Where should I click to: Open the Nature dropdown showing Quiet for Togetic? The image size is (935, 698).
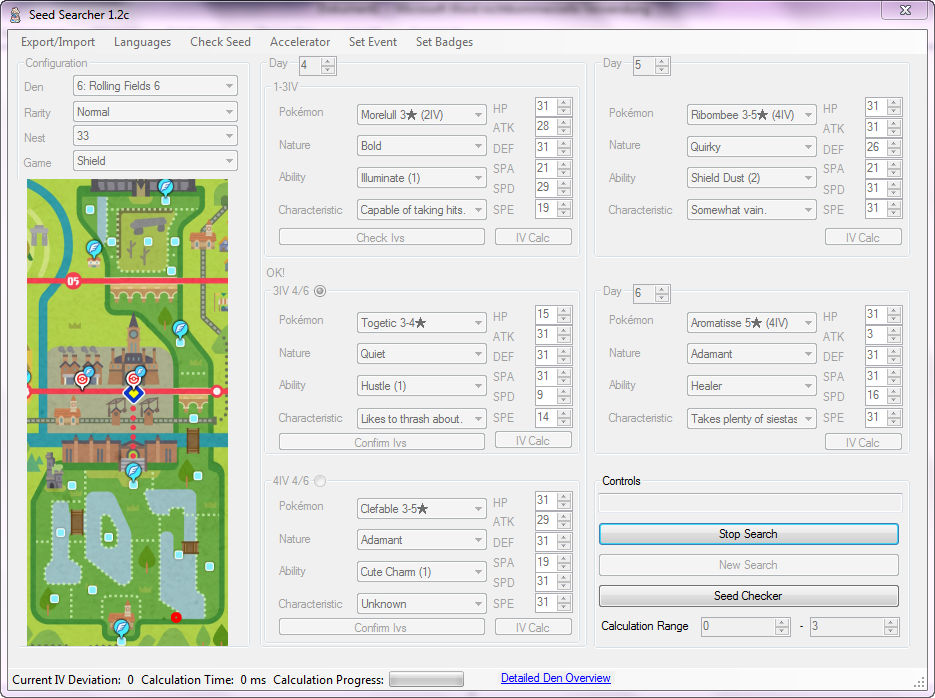(x=421, y=353)
